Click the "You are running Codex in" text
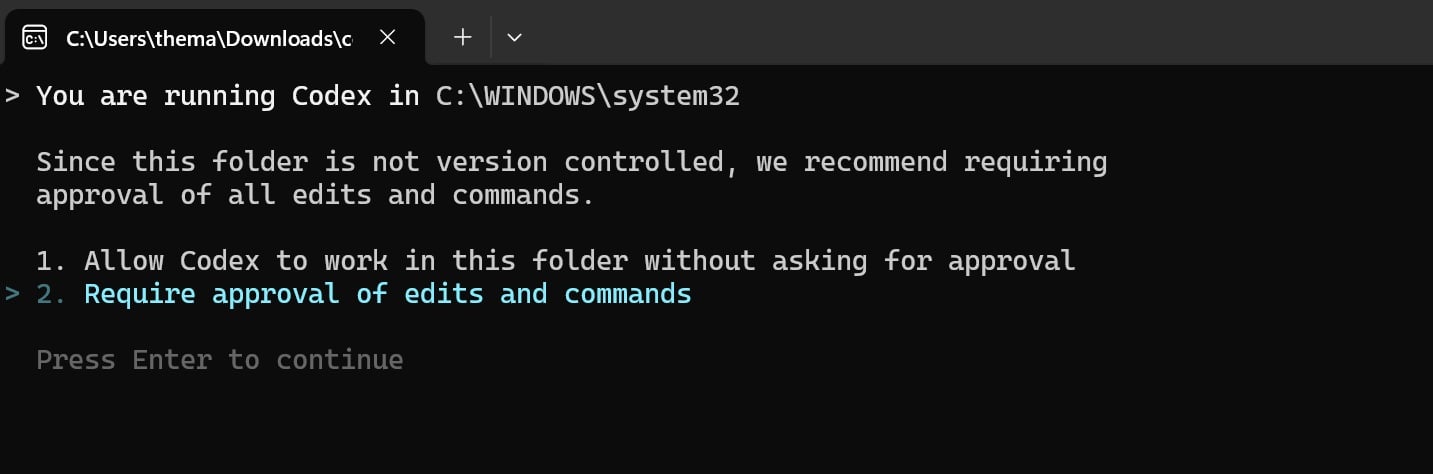The width and height of the screenshot is (1433, 474). [227, 96]
